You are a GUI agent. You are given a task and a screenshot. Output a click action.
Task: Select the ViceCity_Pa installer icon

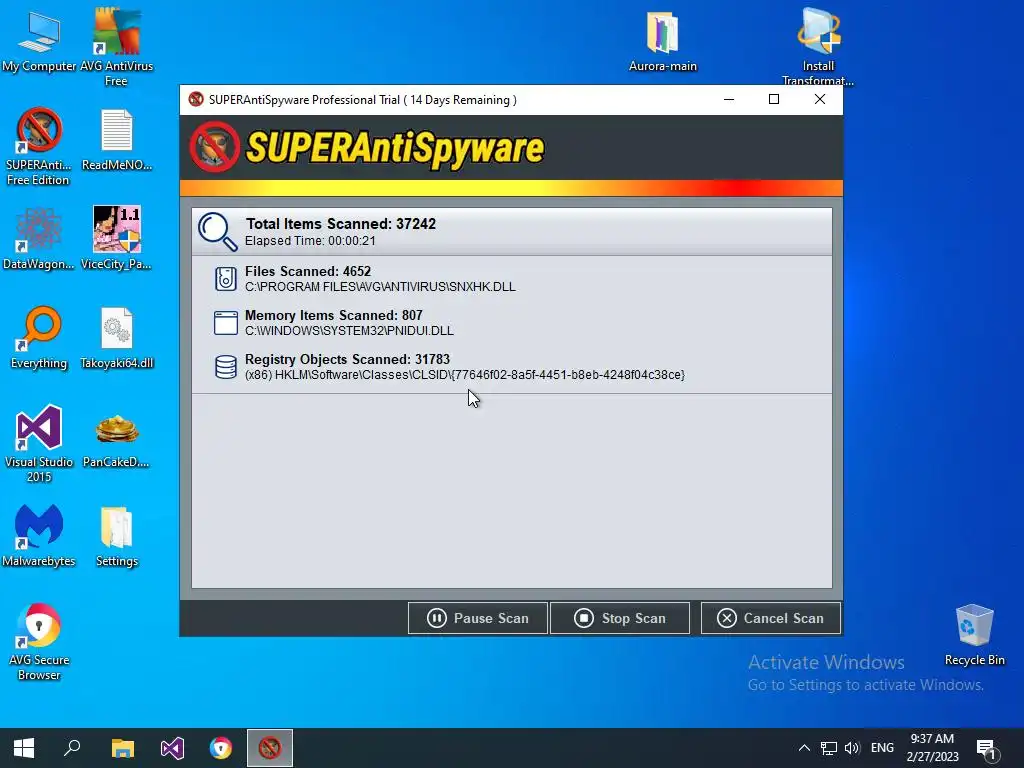(116, 238)
